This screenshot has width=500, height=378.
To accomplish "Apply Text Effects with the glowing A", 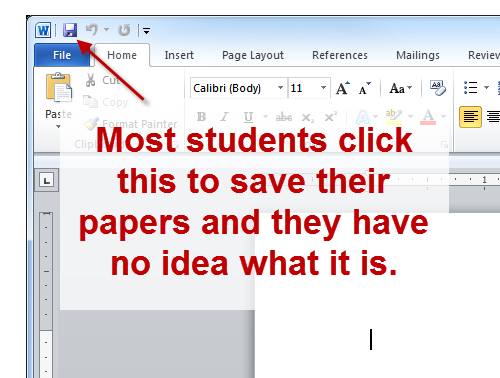I will pos(363,117).
